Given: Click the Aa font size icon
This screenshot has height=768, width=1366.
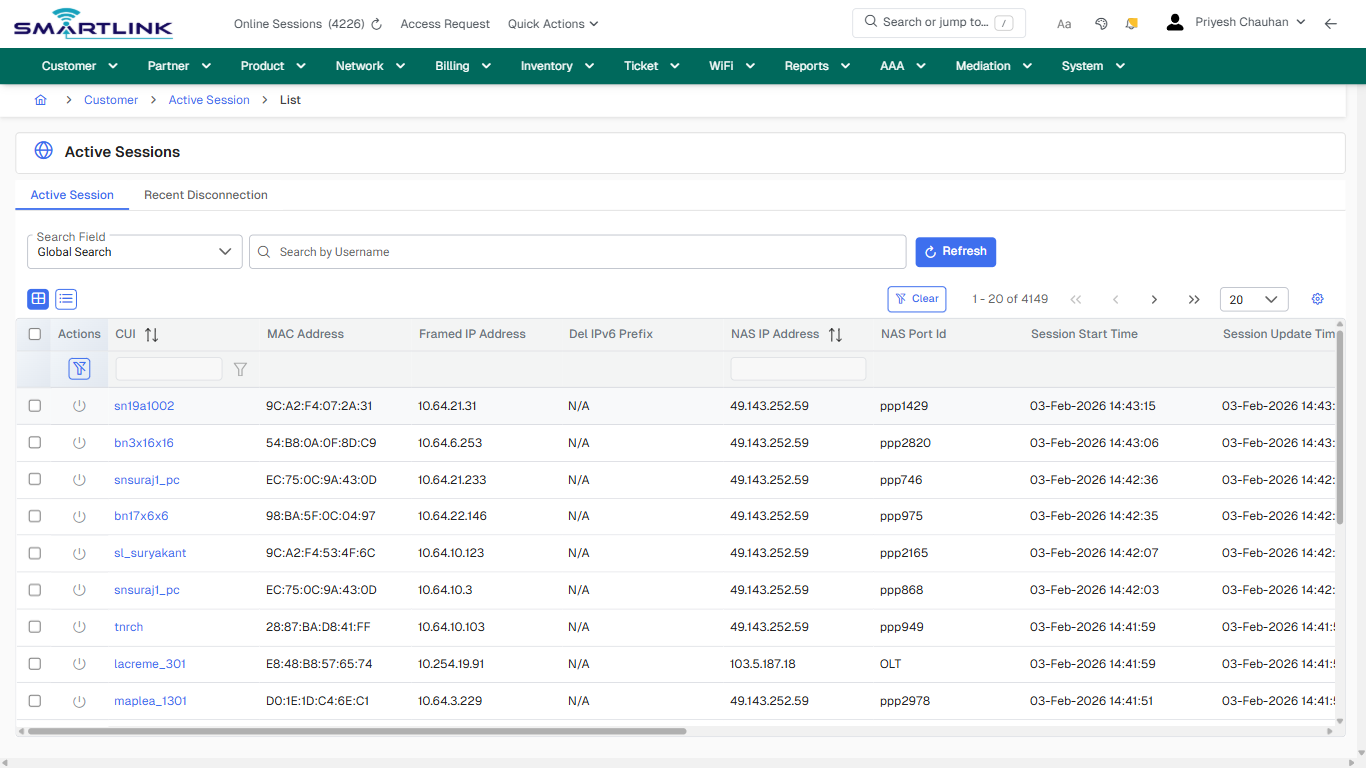Looking at the screenshot, I should pyautogui.click(x=1064, y=22).
